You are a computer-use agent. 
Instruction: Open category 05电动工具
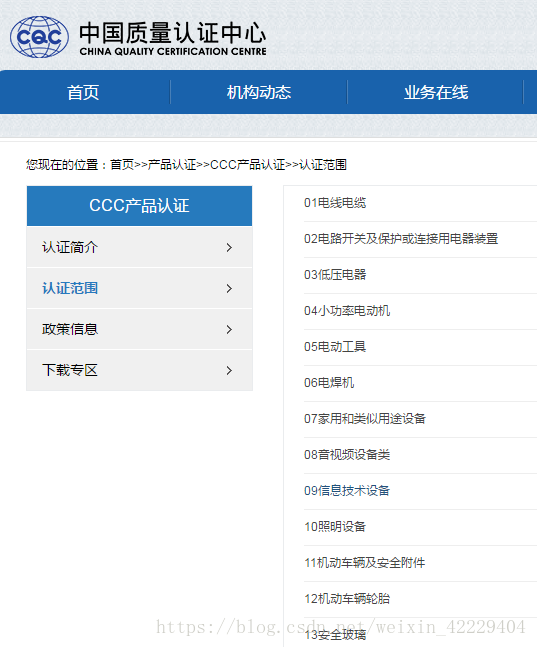point(335,347)
